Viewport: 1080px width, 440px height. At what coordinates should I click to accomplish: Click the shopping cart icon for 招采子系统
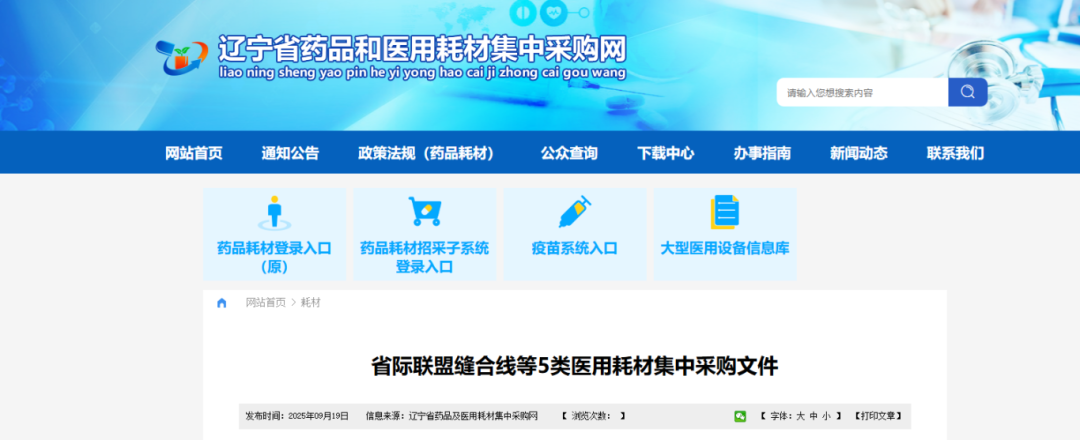[424, 212]
